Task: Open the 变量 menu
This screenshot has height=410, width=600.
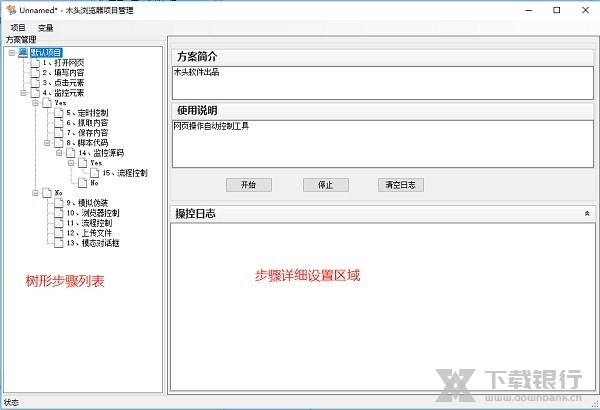Action: pos(46,27)
